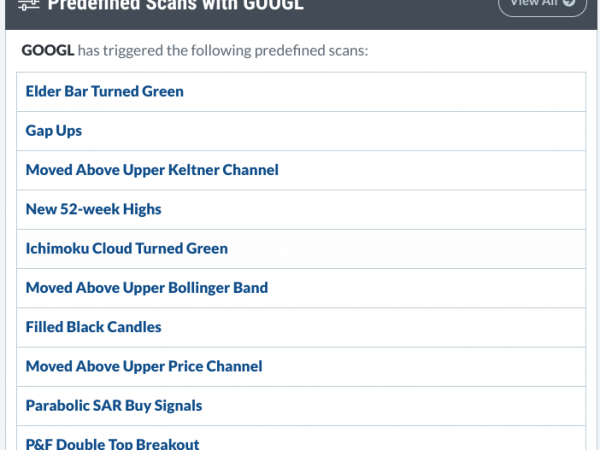Viewport: 600px width, 450px height.
Task: Click the GOOGL ticker in the description
Action: pyautogui.click(x=47, y=51)
